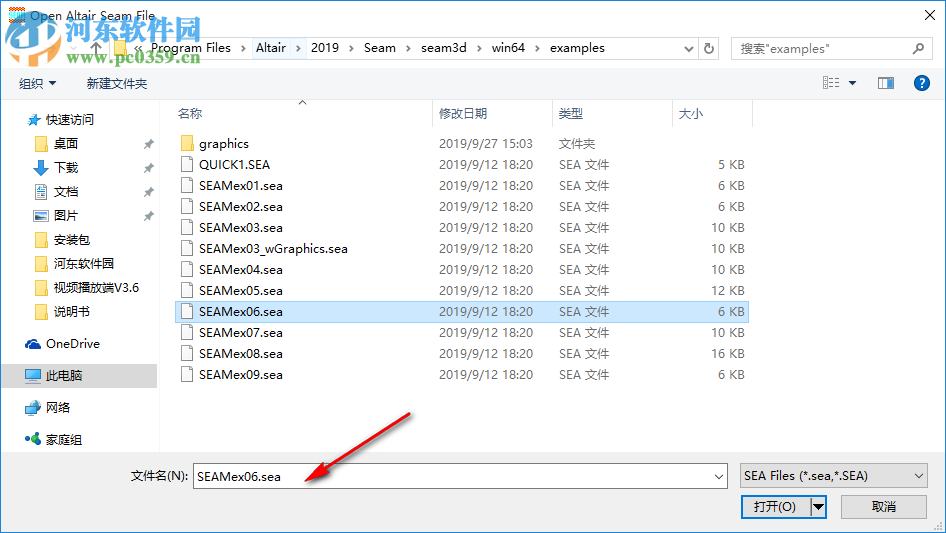The width and height of the screenshot is (946, 533).
Task: Sort by 类型 column header
Action: pos(571,113)
